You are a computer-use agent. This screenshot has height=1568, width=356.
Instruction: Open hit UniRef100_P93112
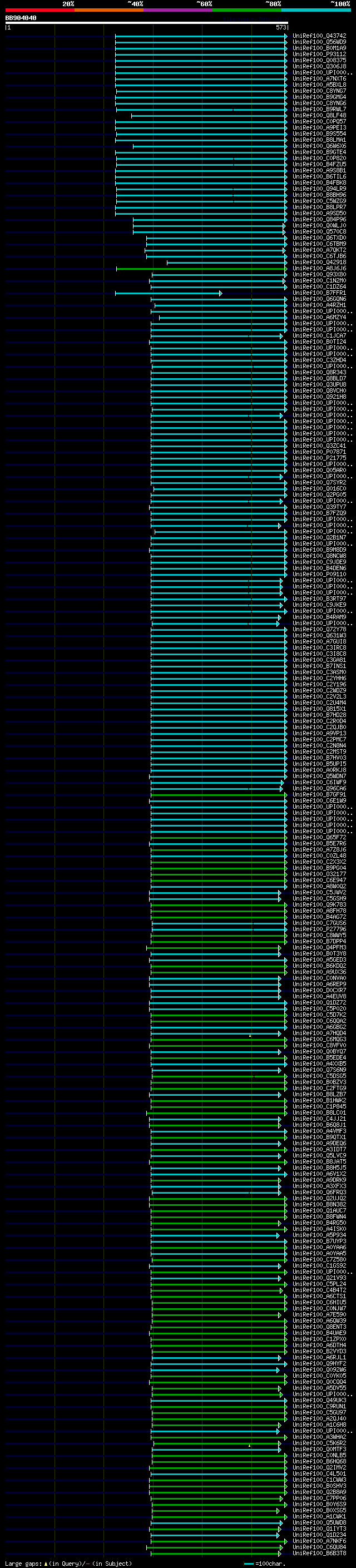pos(319,54)
